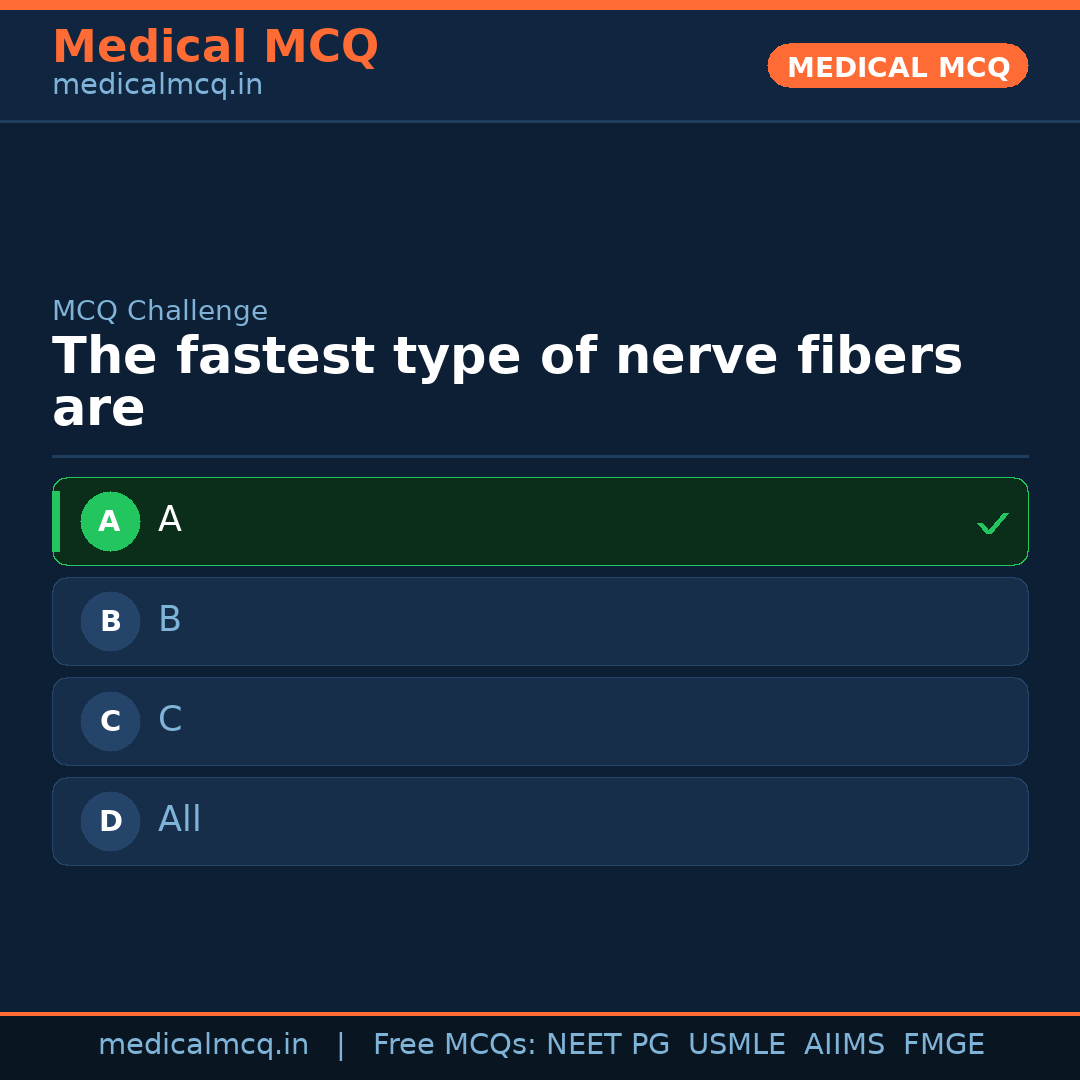Click the USMLE footer text
Viewport: 1080px width, 1080px height.
click(x=736, y=1045)
